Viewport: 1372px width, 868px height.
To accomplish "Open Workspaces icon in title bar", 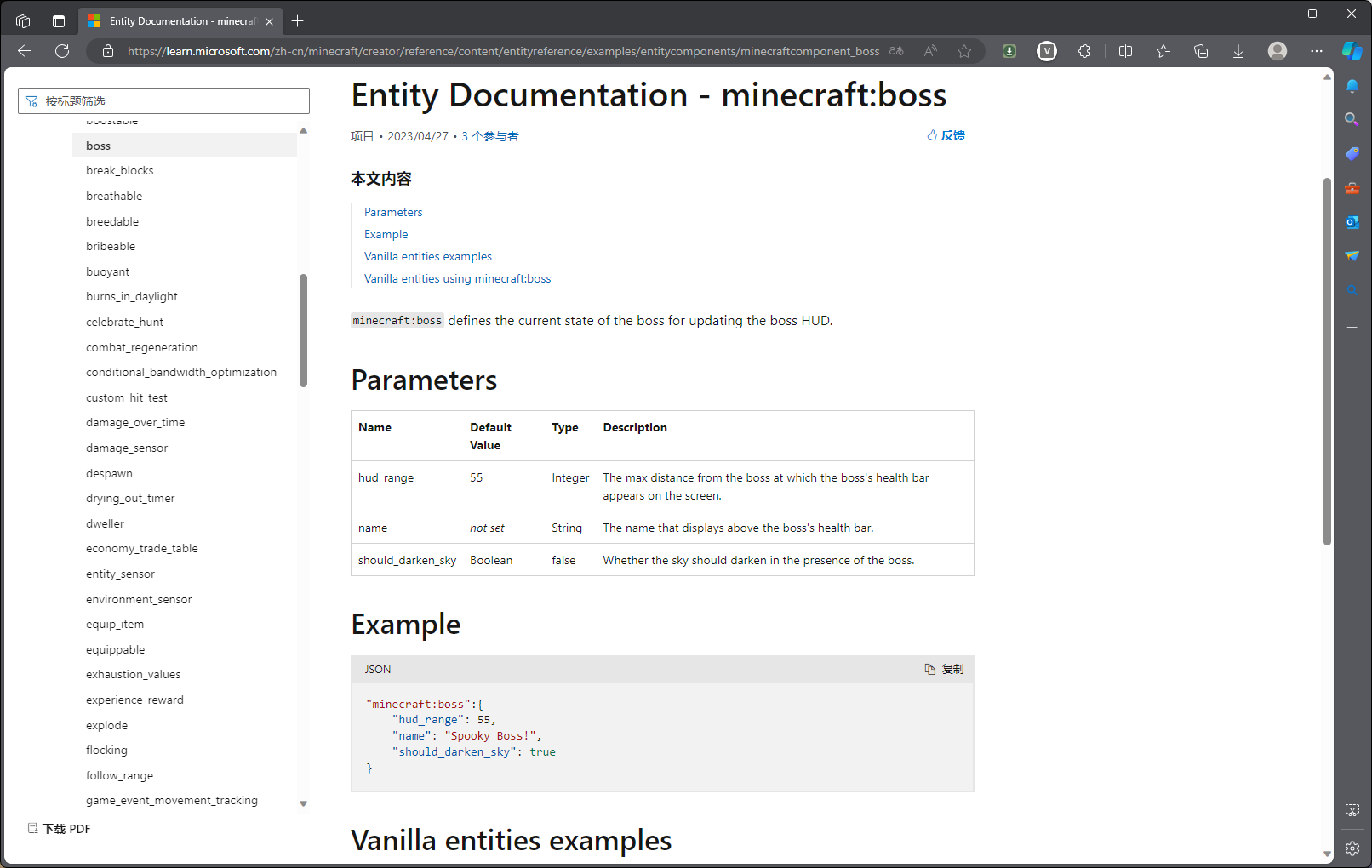I will point(23,21).
